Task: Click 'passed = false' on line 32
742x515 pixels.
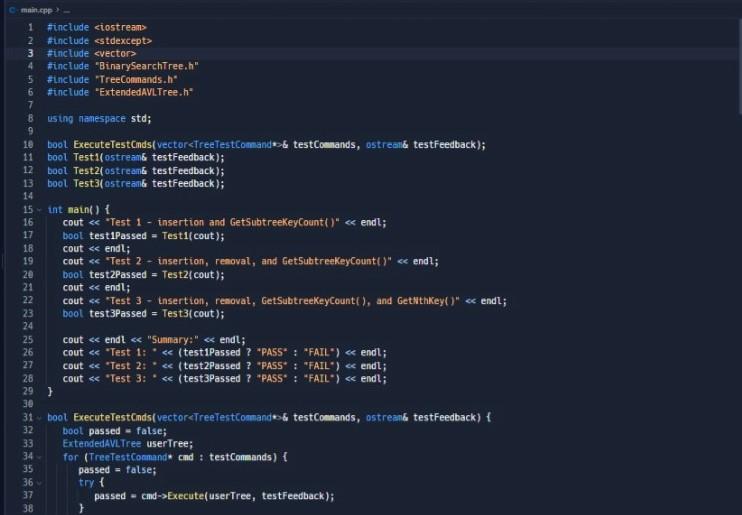Action: coord(125,431)
